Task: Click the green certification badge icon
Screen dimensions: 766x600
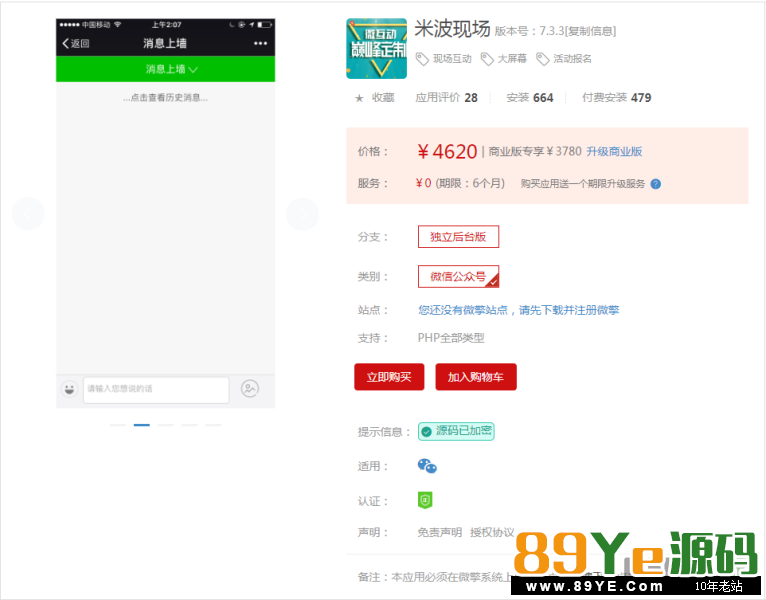Action: point(425,500)
